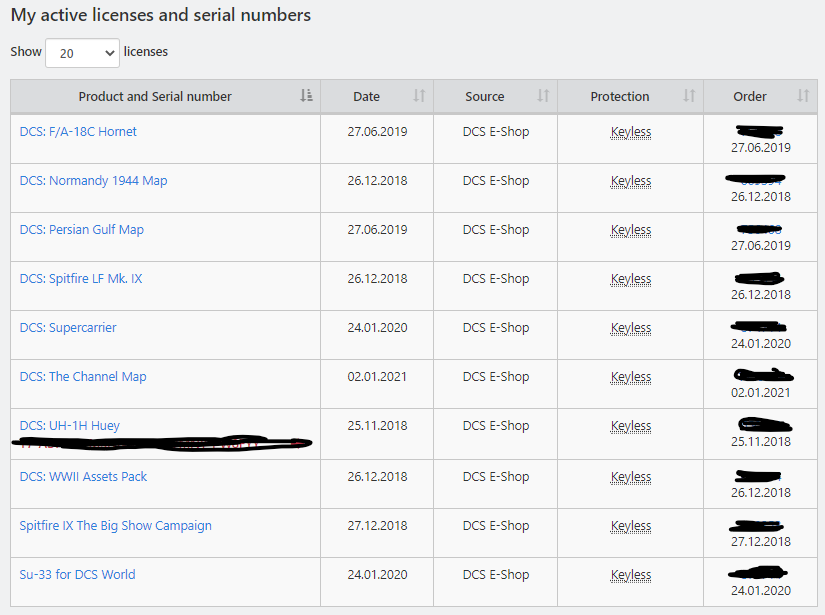Click DCS E-Shop in the Hornet row

(x=496, y=132)
